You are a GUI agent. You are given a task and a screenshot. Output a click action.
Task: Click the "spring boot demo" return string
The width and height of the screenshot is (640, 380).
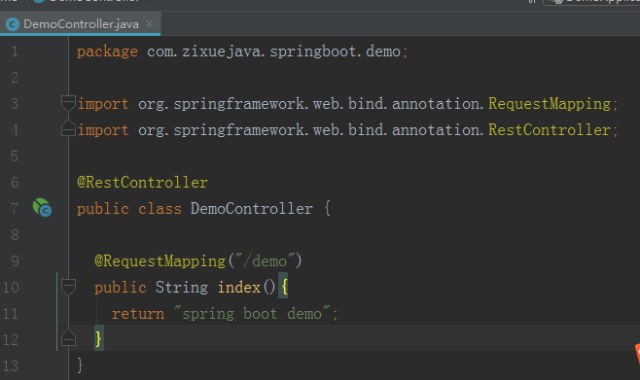coord(252,313)
